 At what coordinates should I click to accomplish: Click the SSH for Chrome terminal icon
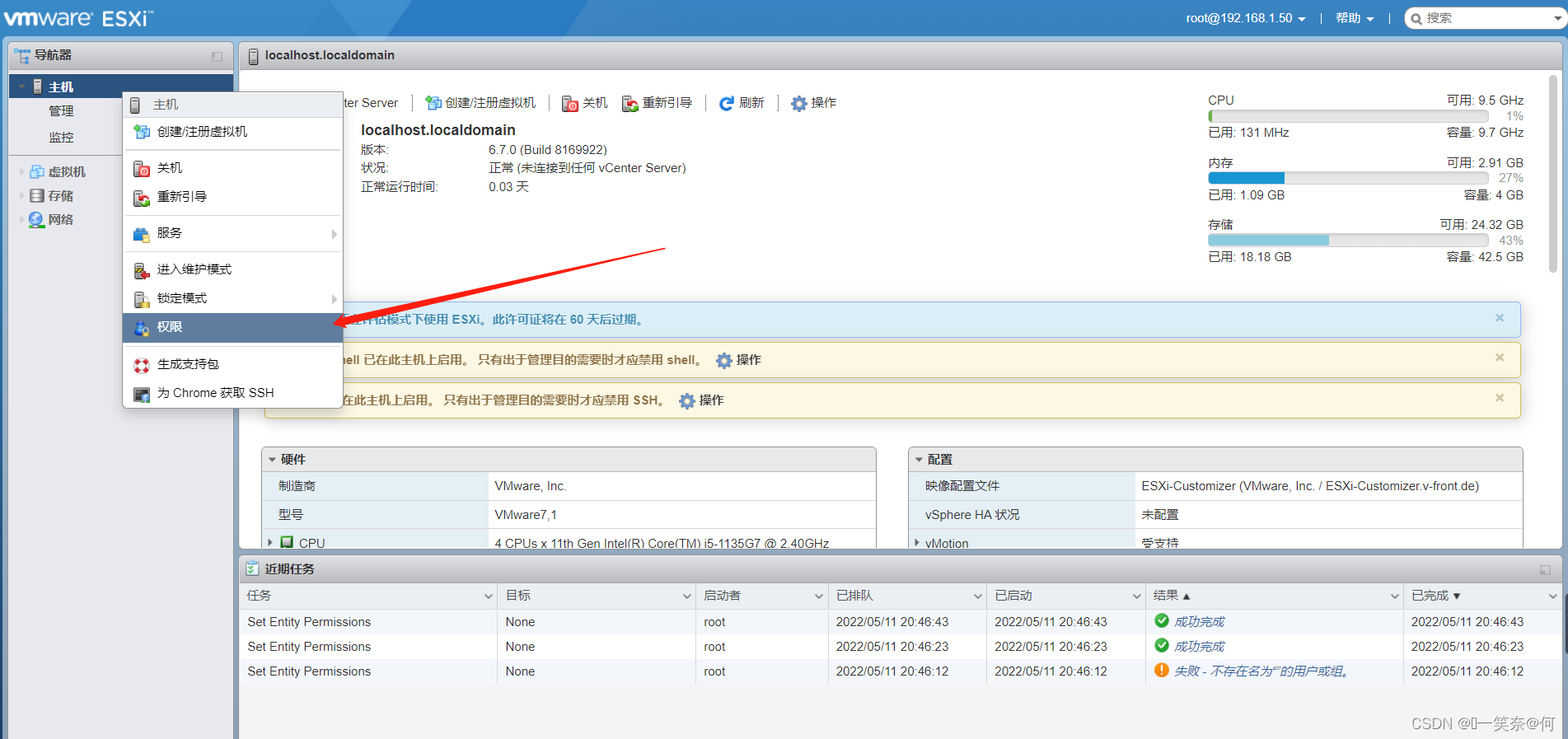coord(142,393)
